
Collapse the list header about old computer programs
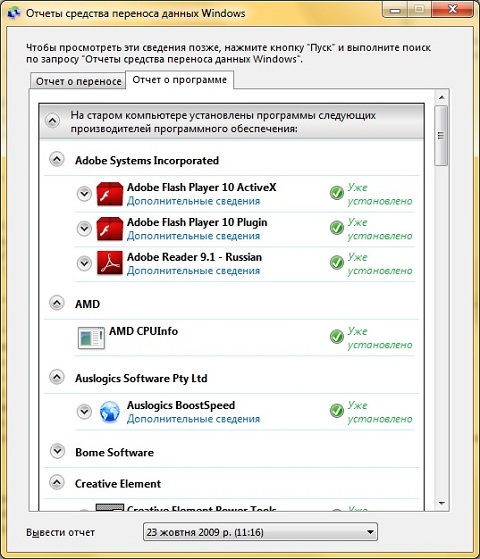click(x=52, y=121)
